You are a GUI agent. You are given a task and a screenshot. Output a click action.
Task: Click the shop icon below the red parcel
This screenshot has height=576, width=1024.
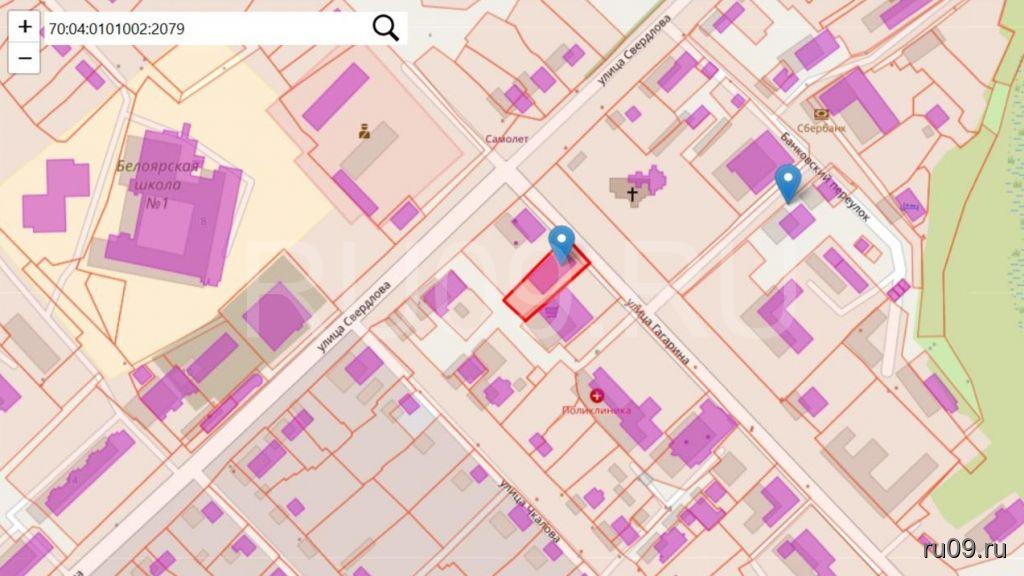point(551,311)
